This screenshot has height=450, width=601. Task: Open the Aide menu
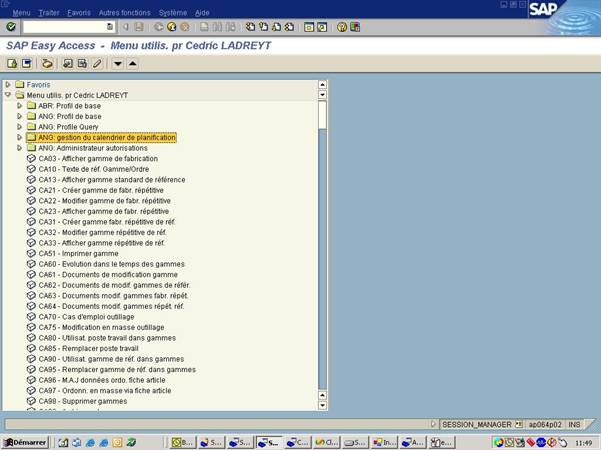(x=202, y=13)
